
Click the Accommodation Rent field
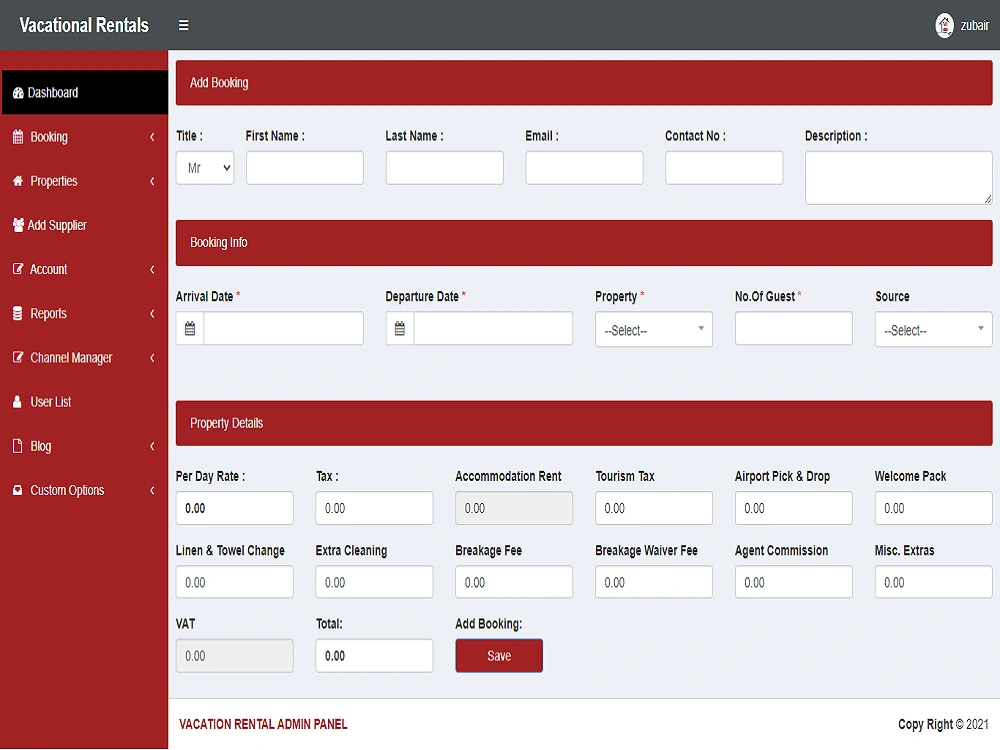point(514,508)
